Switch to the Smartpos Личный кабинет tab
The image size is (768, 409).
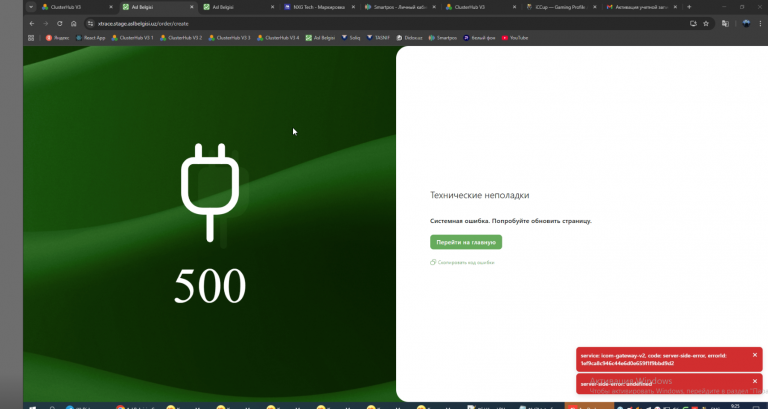coord(400,7)
